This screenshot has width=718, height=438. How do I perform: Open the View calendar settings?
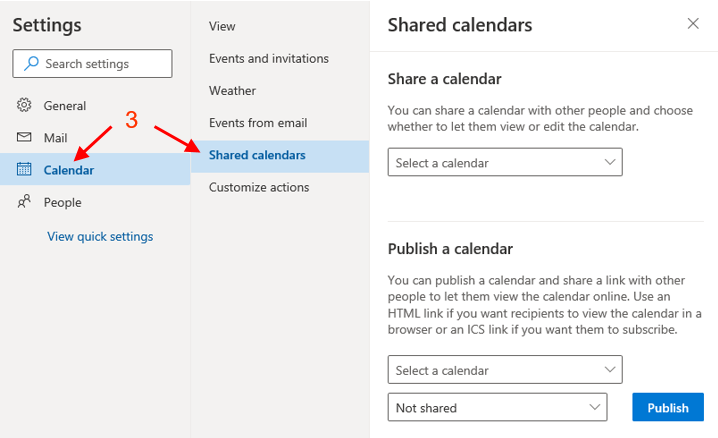click(x=222, y=26)
